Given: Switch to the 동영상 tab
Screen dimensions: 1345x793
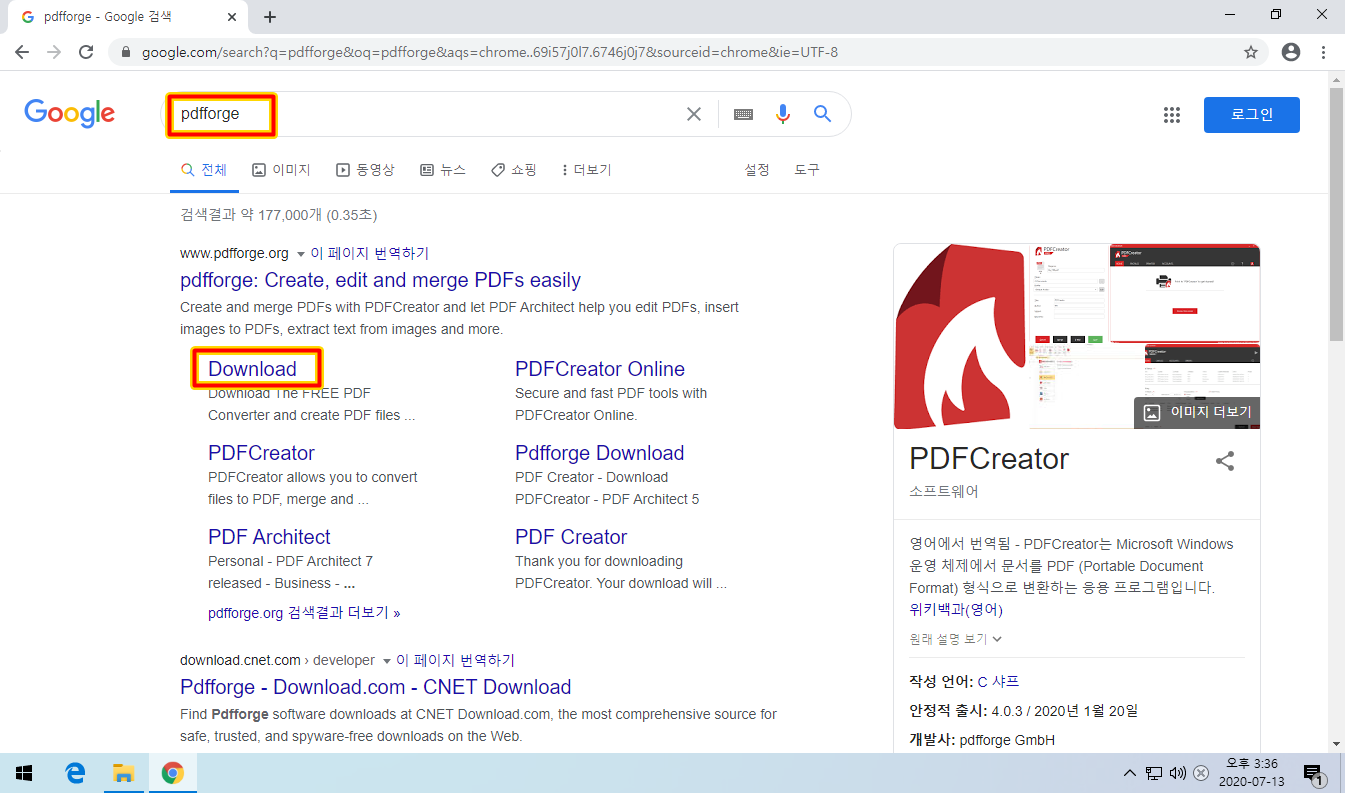Looking at the screenshot, I should click(x=365, y=170).
